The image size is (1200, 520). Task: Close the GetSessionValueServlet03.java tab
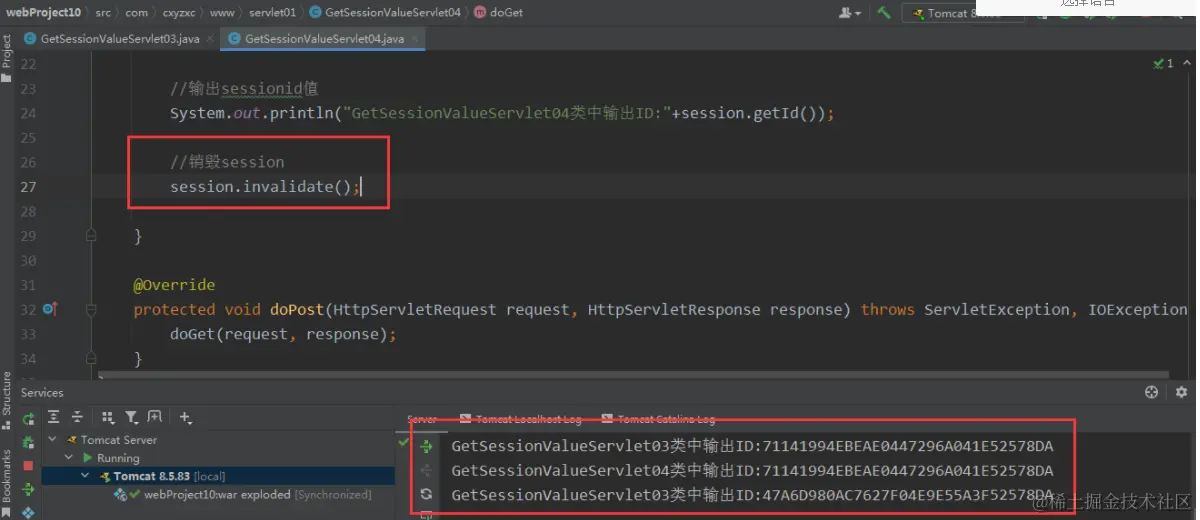(211, 39)
